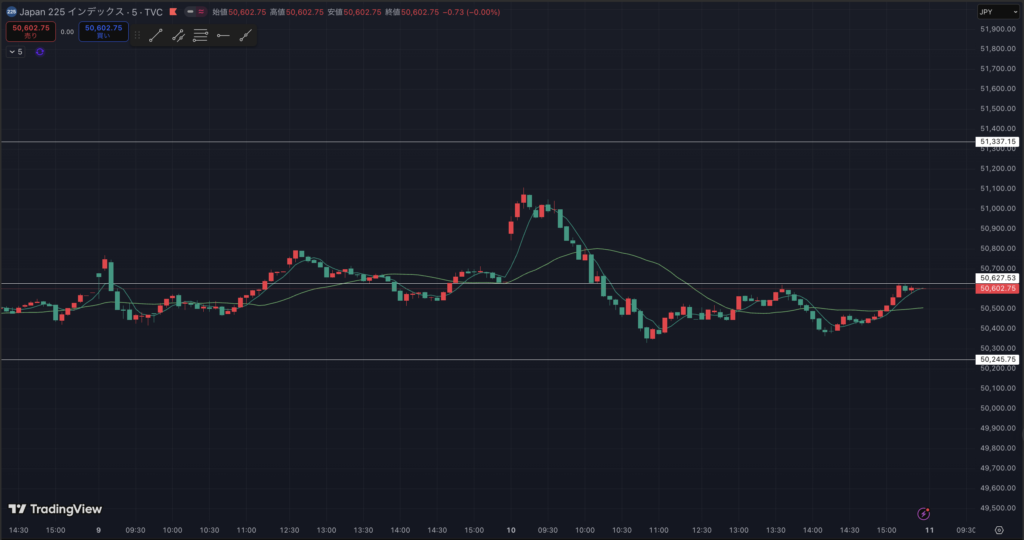Viewport: 1024px width, 540px height.
Task: Click the purple lightning event icon
Action: 926,513
